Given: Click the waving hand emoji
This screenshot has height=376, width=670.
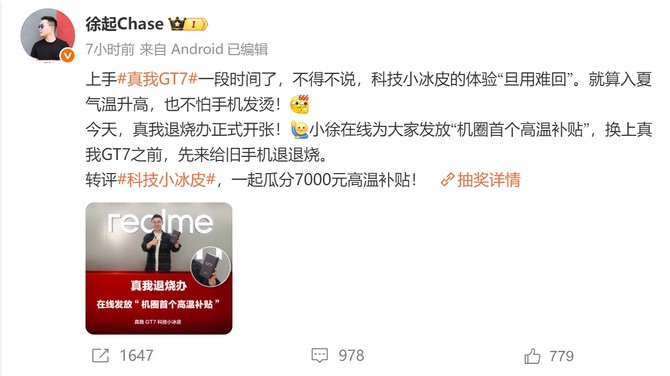Looking at the screenshot, I should pyautogui.click(x=300, y=129).
